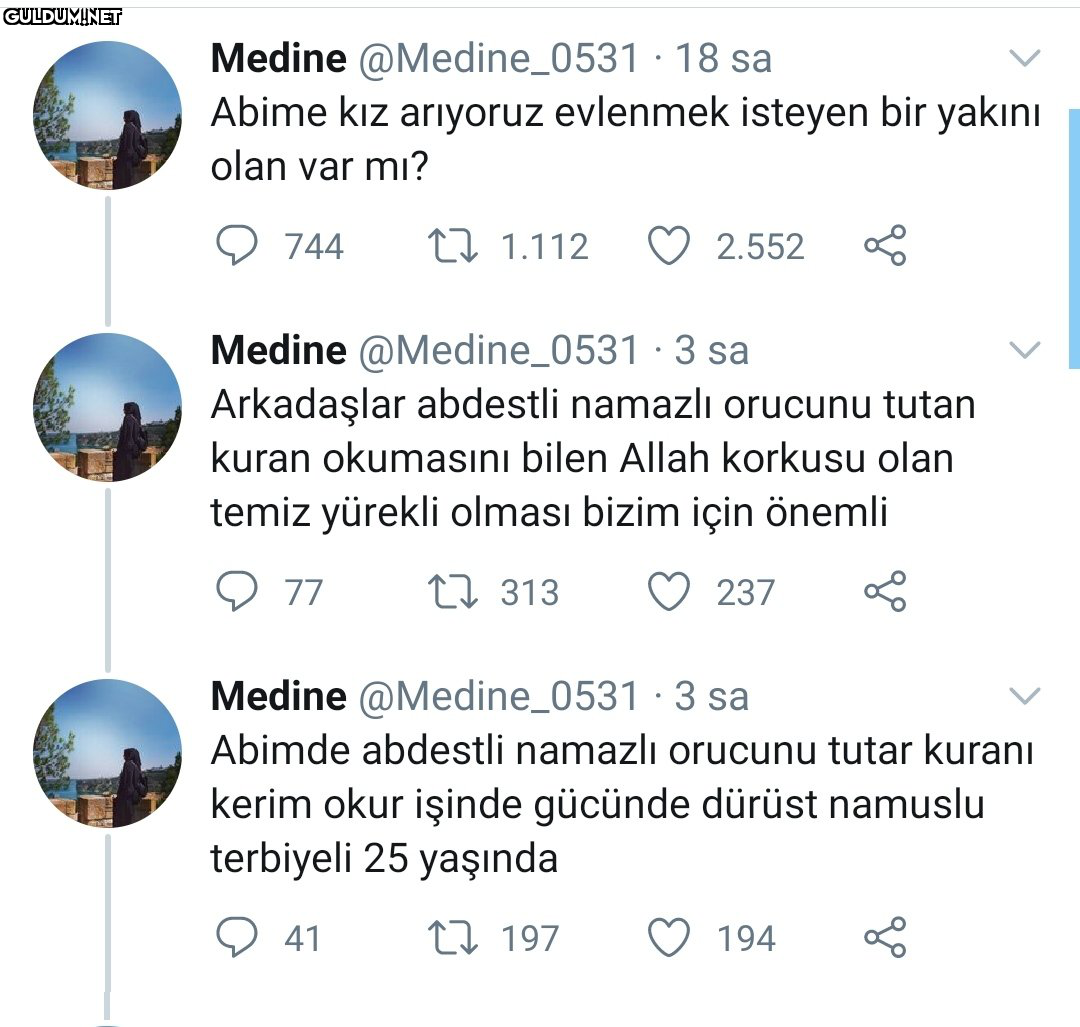The height and width of the screenshot is (1027, 1080).
Task: Open the first tweet's options chevron menu
Action: pos(1024,60)
